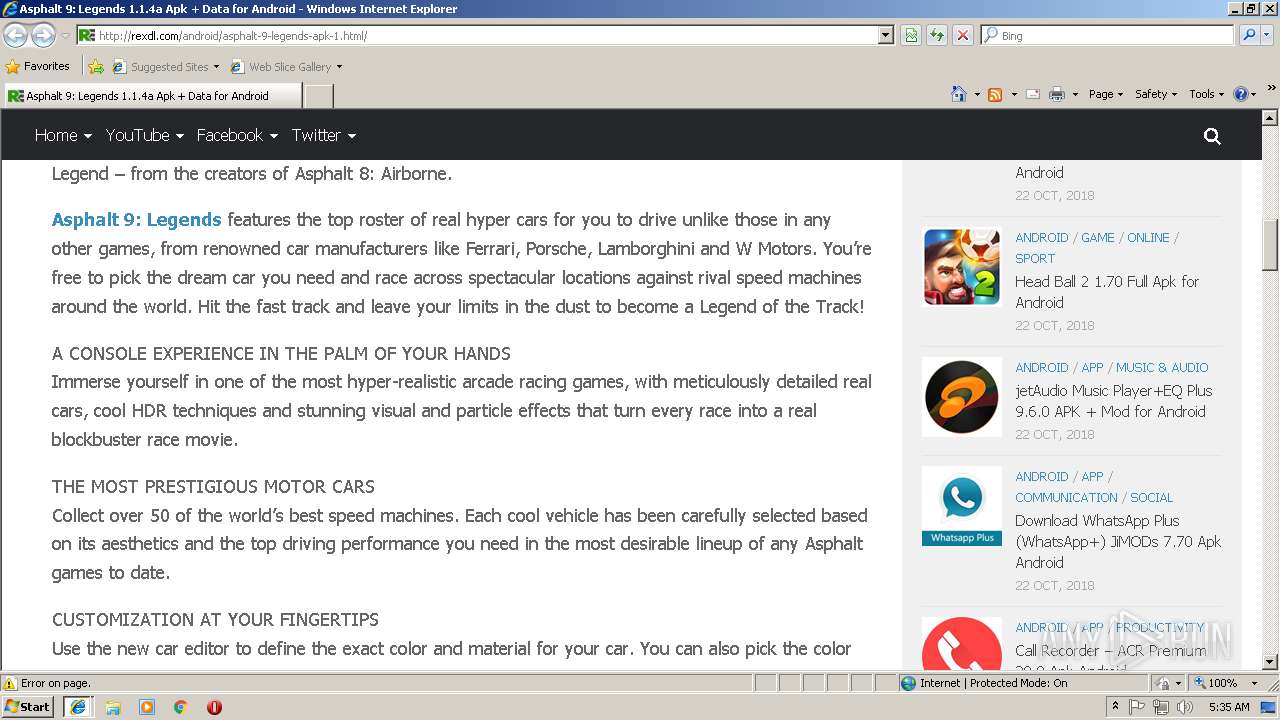Image resolution: width=1280 pixels, height=720 pixels.
Task: Click the Action Center flag tray icon
Action: point(1137,707)
